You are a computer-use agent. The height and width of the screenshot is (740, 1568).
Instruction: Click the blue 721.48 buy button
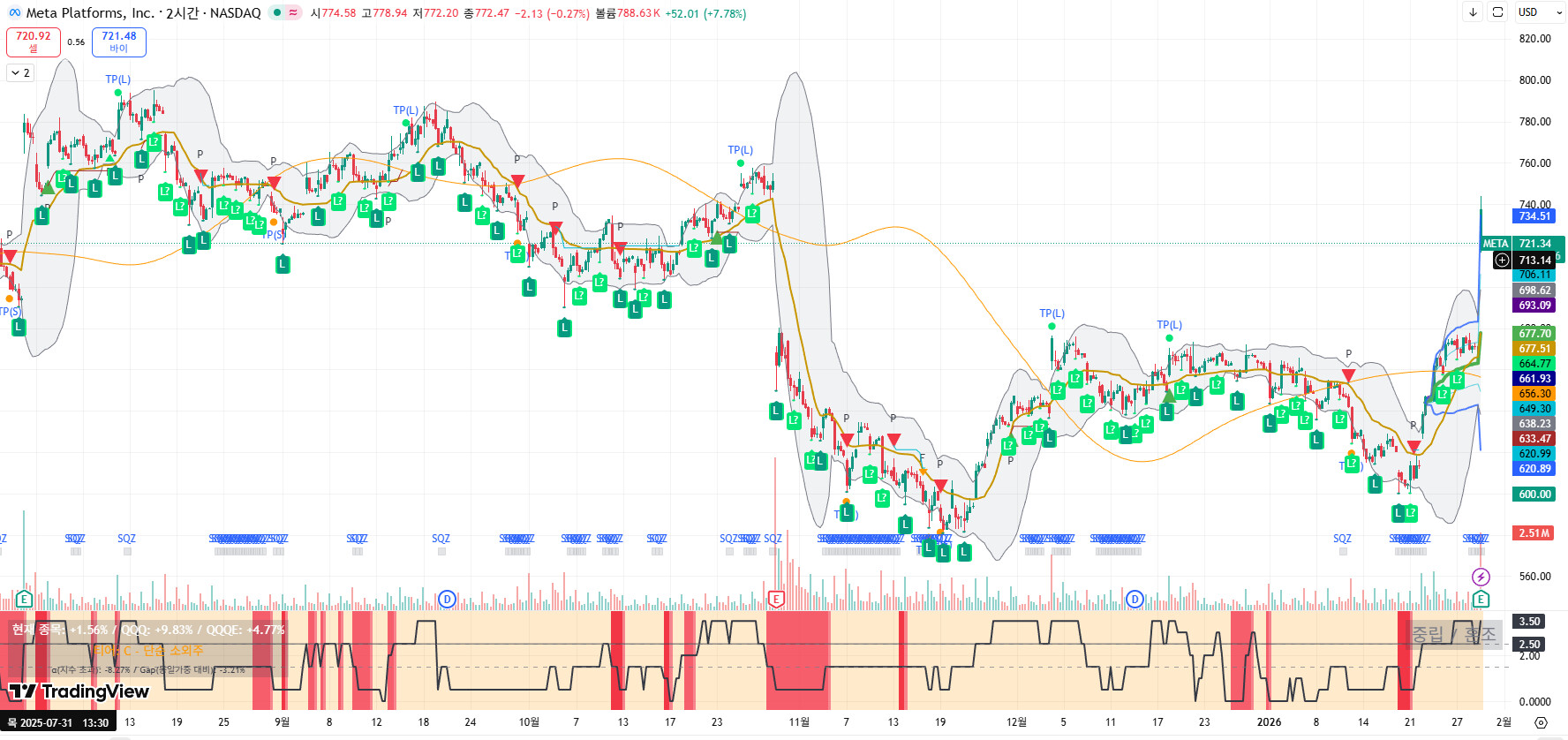click(x=119, y=42)
